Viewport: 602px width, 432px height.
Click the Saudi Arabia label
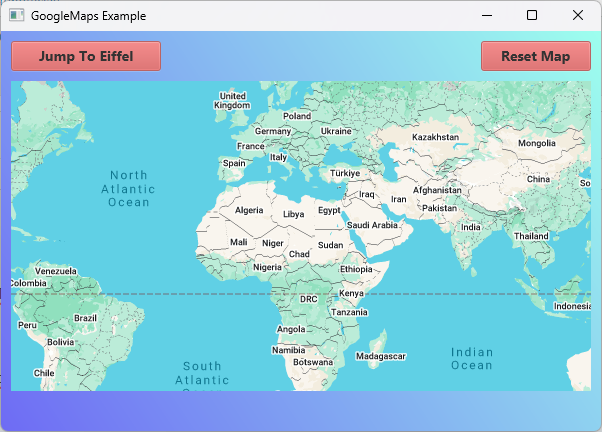pos(372,225)
